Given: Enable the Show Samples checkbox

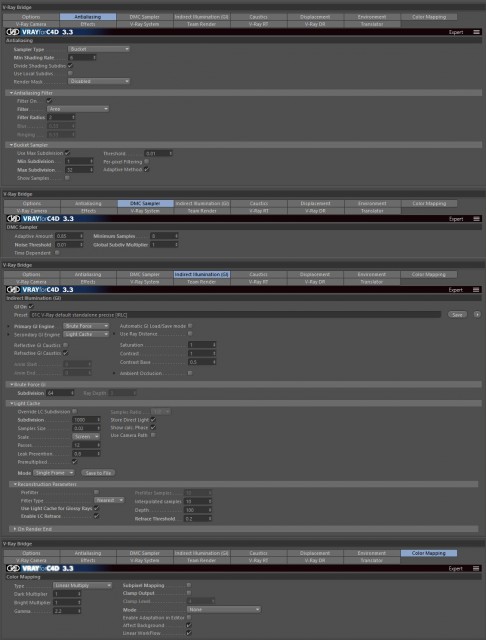Looking at the screenshot, I should pyautogui.click(x=67, y=178).
